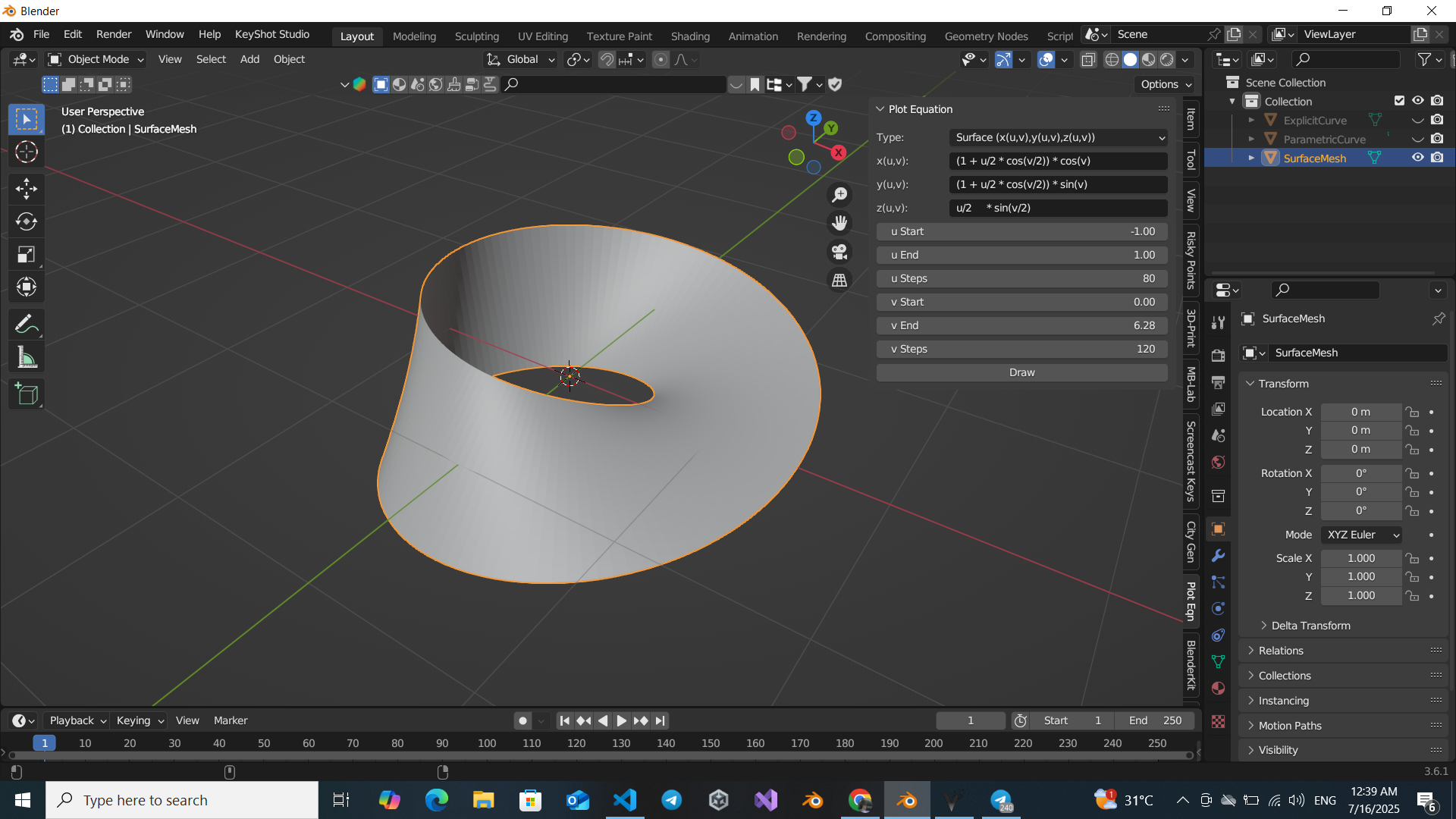
Task: Open the Object Mode dropdown
Action: (x=95, y=59)
